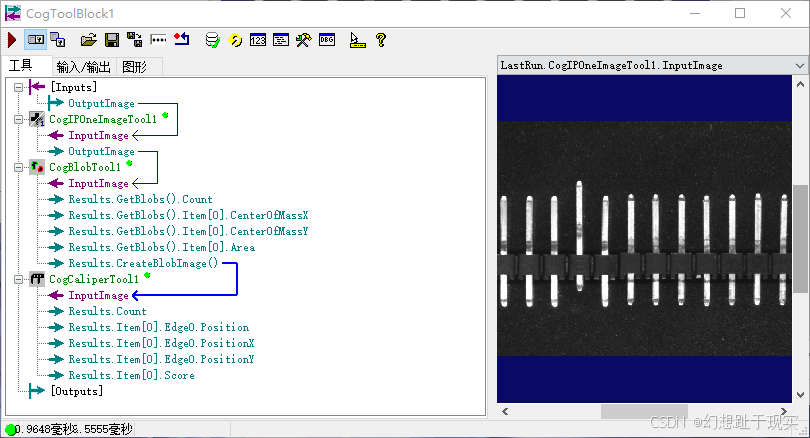Viewport: 810px width, 438px height.
Task: Select the [Outputs] tree item
Action: 76,391
